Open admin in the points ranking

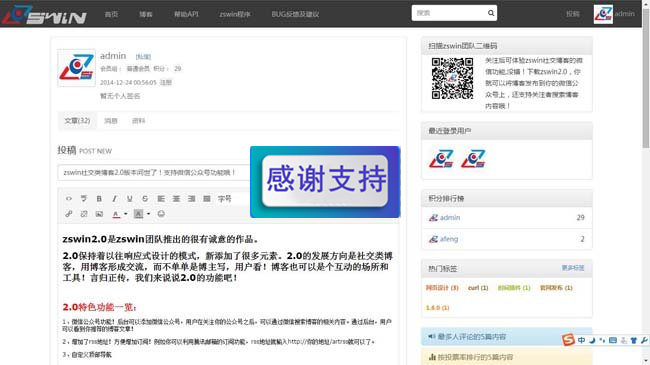450,217
